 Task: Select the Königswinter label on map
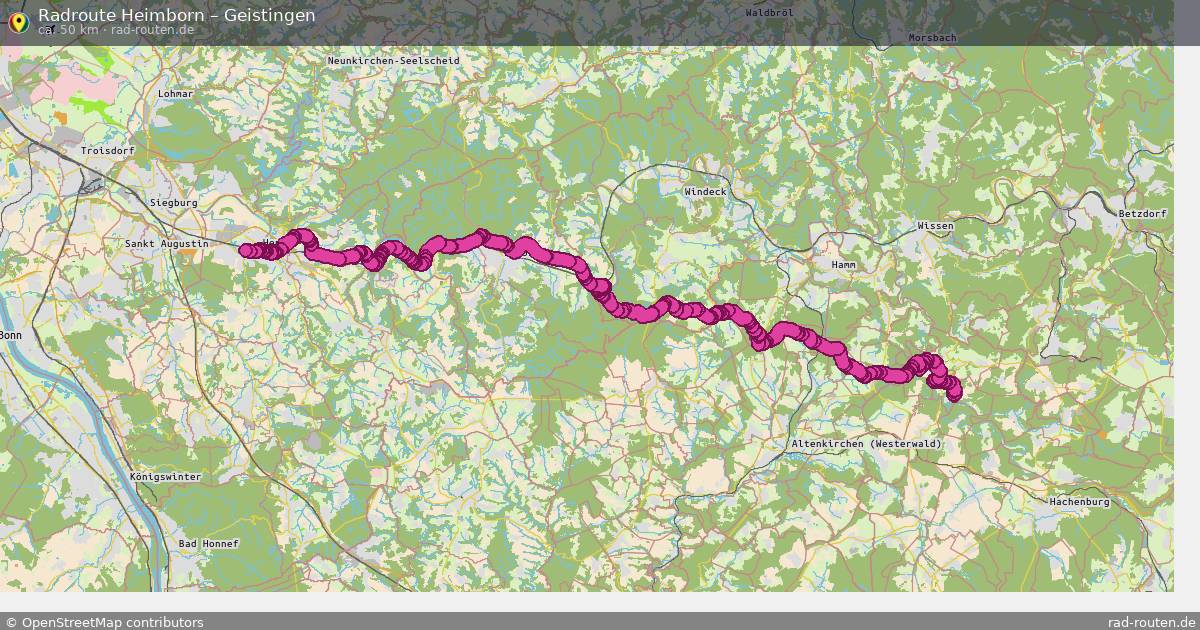[165, 476]
